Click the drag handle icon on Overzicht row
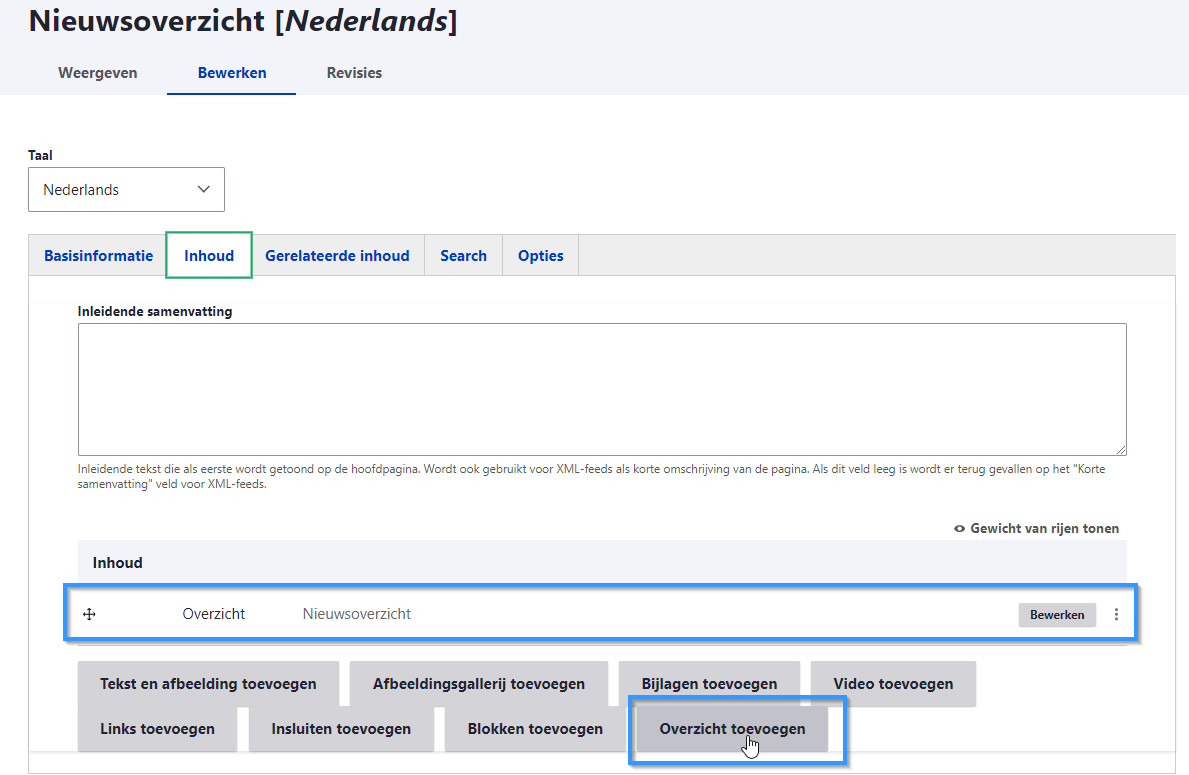The width and height of the screenshot is (1189, 775). coord(89,614)
